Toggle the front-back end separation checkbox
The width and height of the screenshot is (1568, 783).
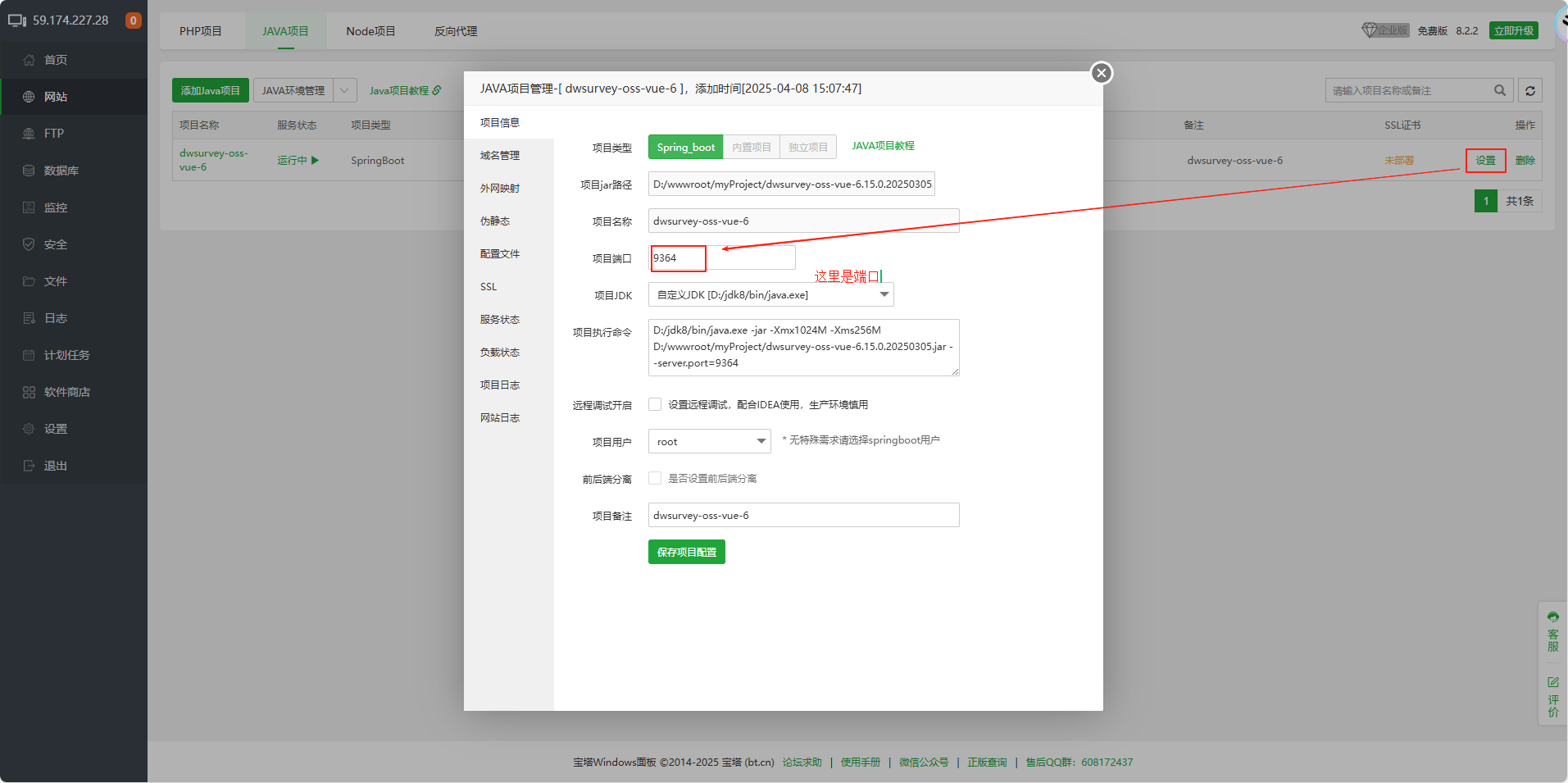click(x=655, y=478)
